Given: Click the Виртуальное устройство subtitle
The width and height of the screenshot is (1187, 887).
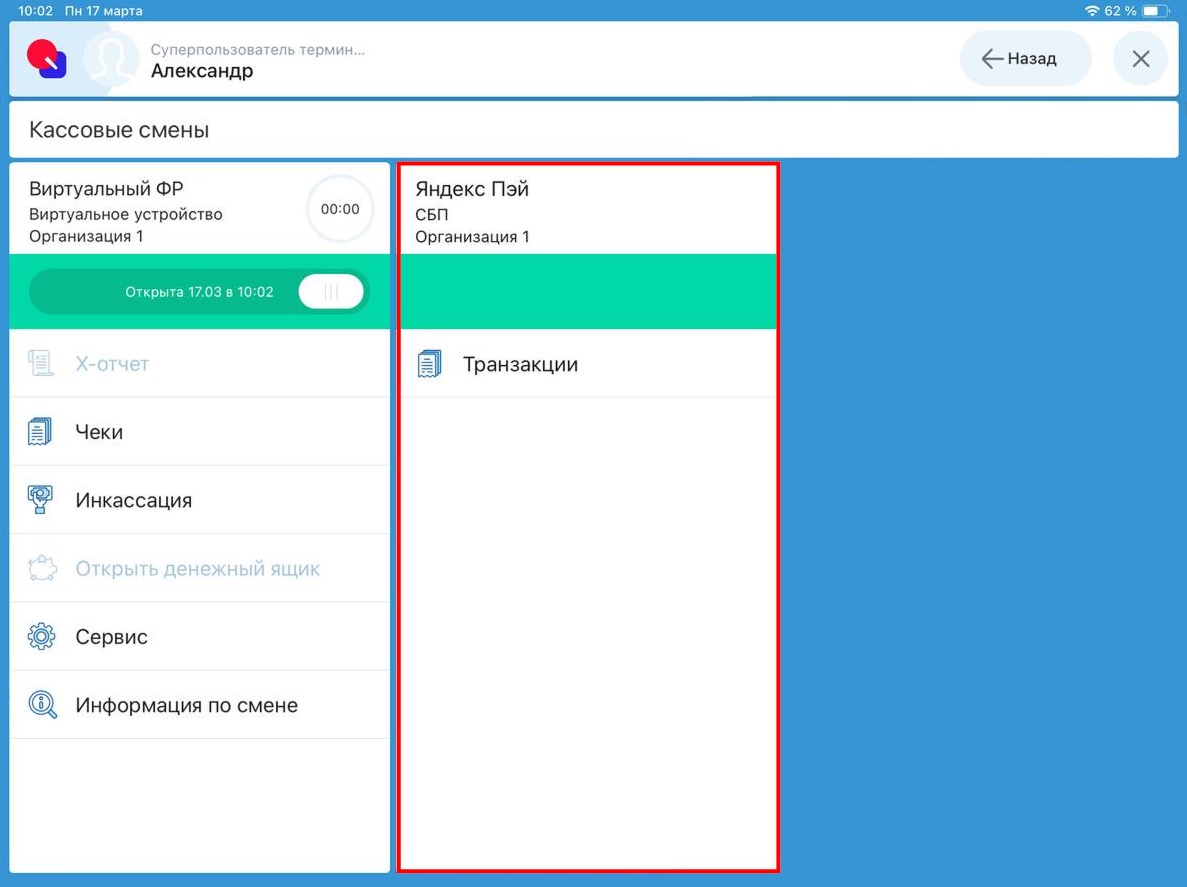Looking at the screenshot, I should pyautogui.click(x=126, y=214).
